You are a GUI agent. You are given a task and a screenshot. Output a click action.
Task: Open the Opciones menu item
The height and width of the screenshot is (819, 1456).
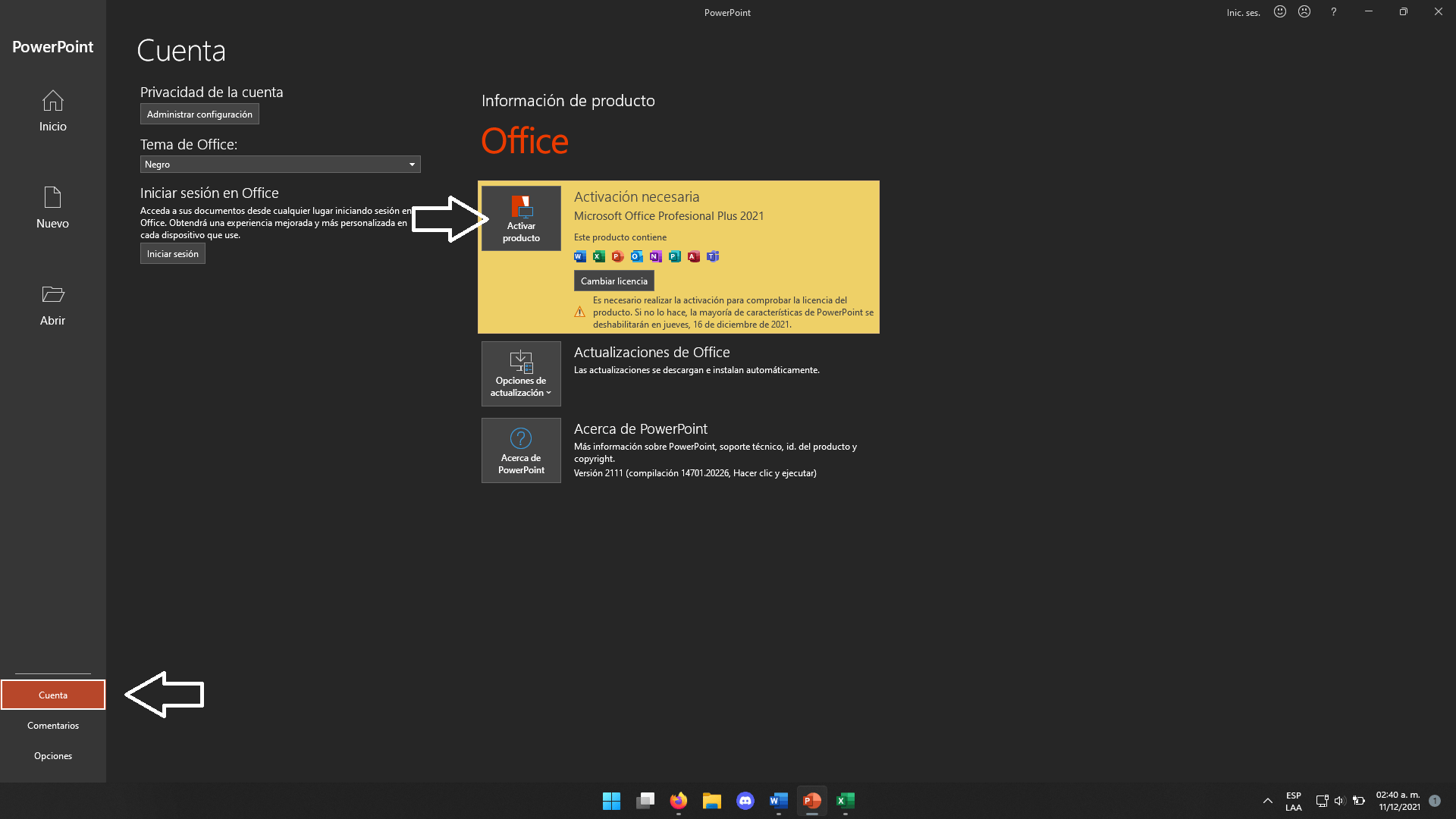(52, 755)
